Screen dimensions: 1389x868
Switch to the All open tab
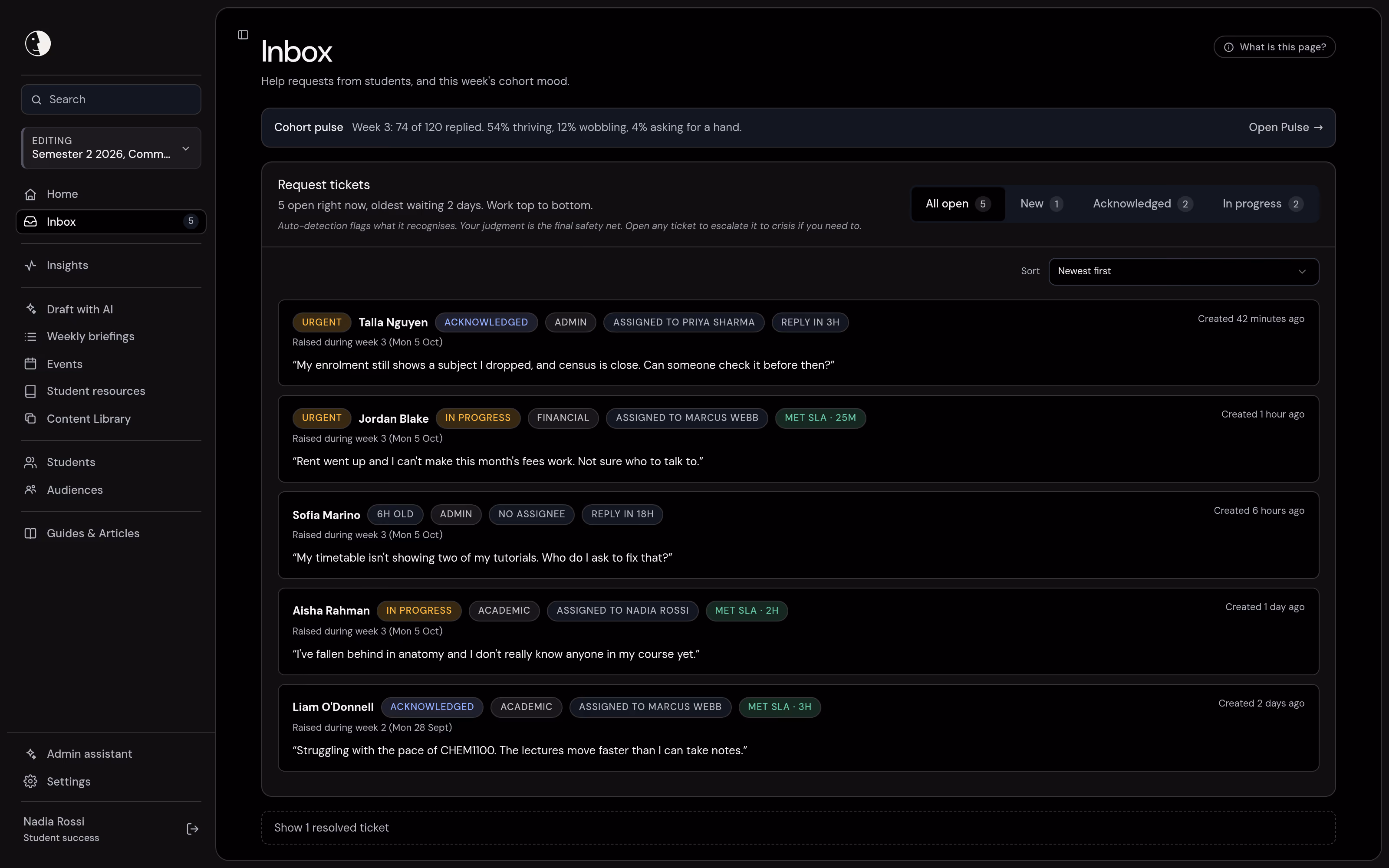click(x=958, y=204)
